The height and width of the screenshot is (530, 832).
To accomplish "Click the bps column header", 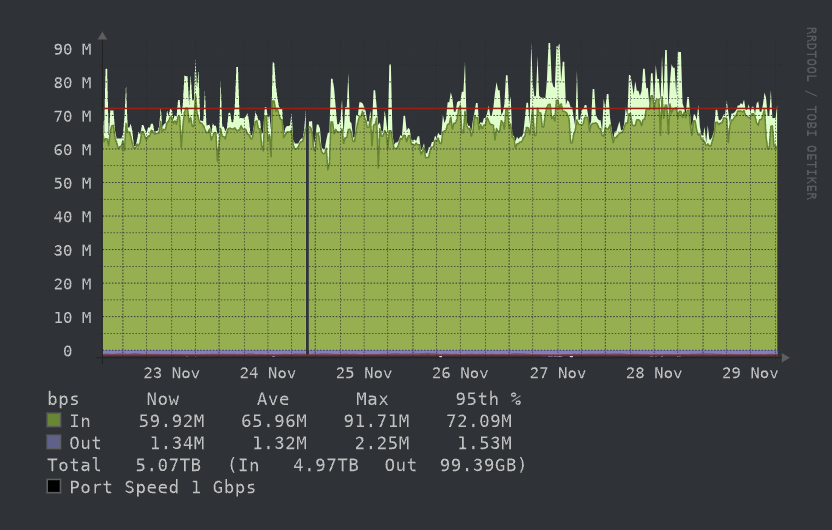I will point(63,399).
